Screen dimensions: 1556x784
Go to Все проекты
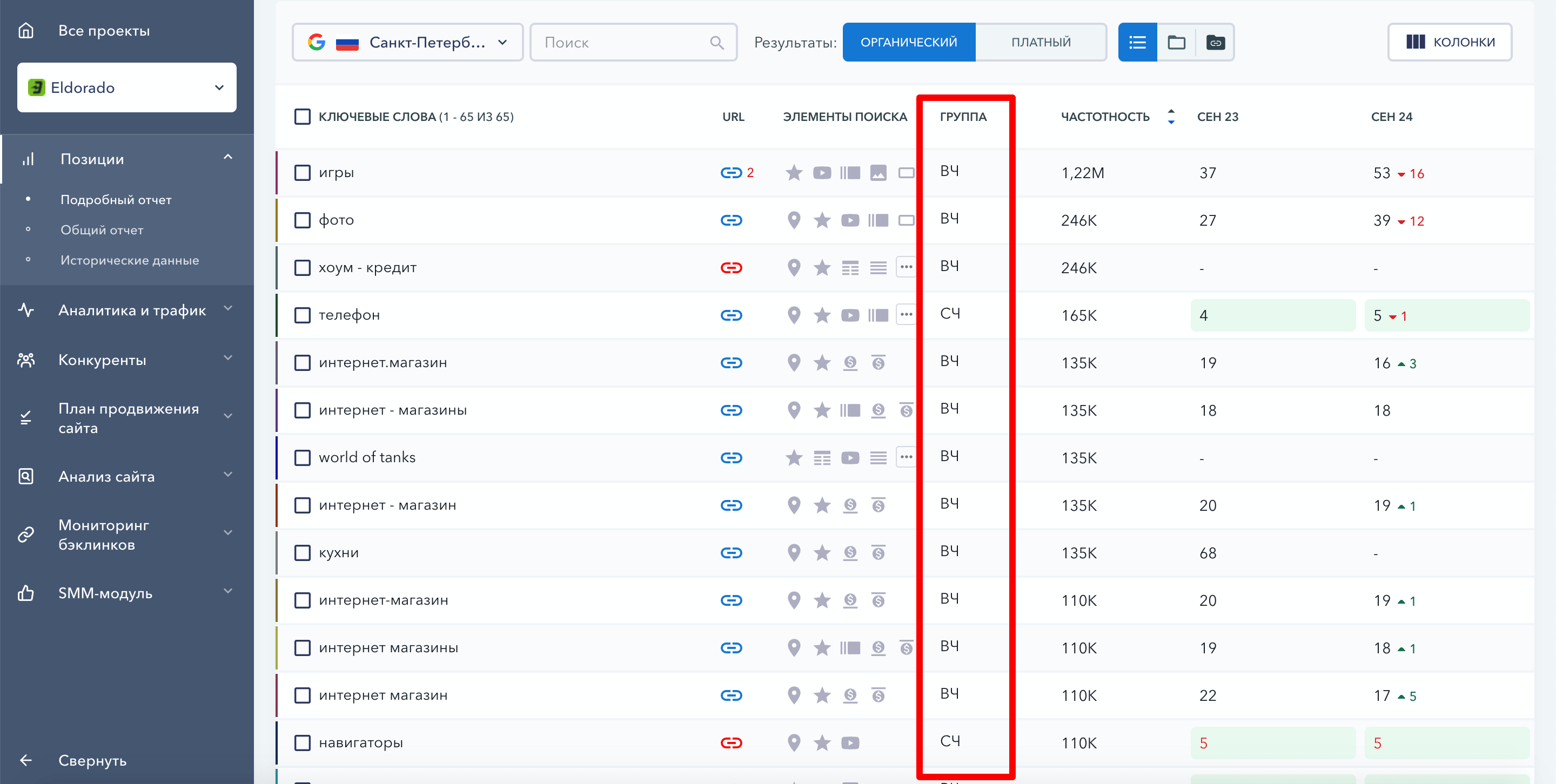point(104,31)
